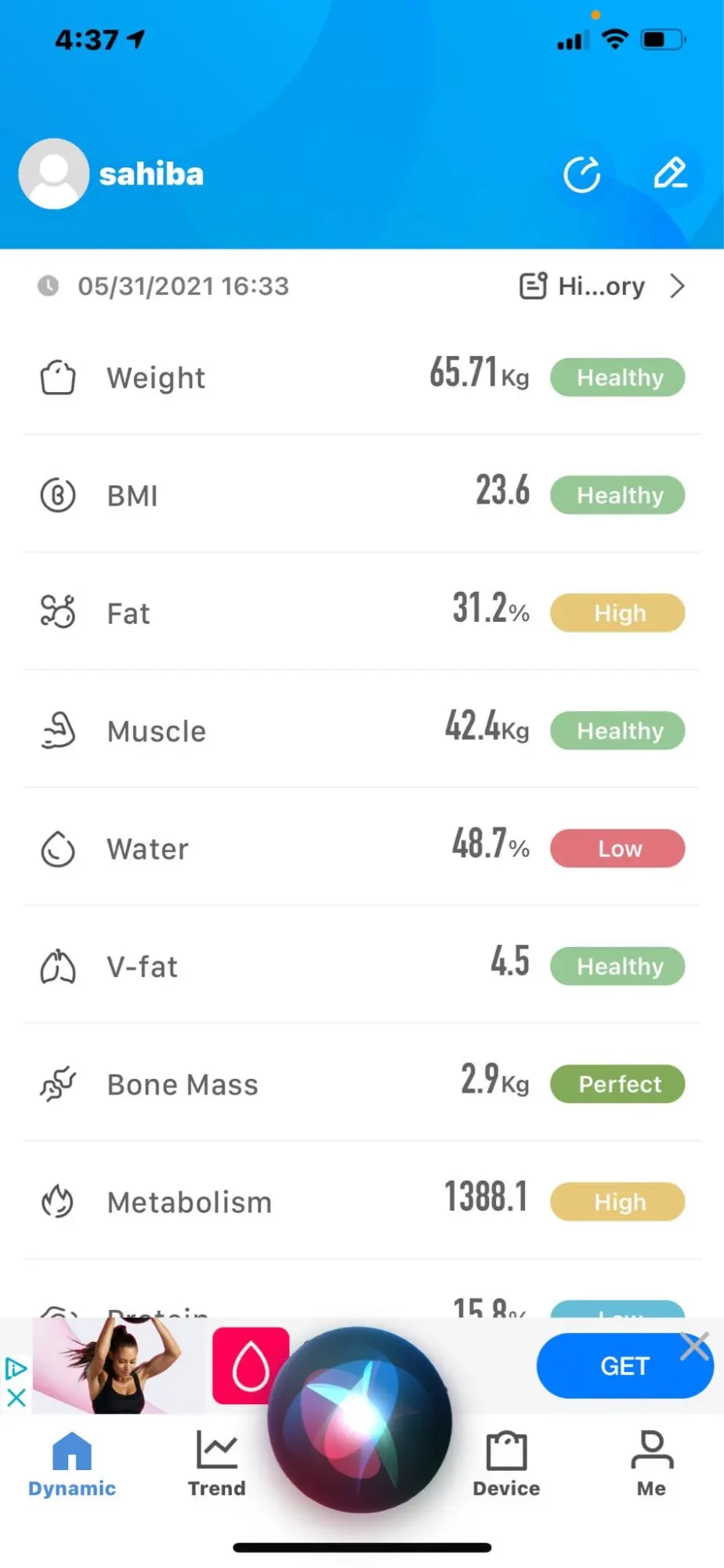Tap the Low badge for Water
Screen dimensions: 724x1568
tap(617, 848)
